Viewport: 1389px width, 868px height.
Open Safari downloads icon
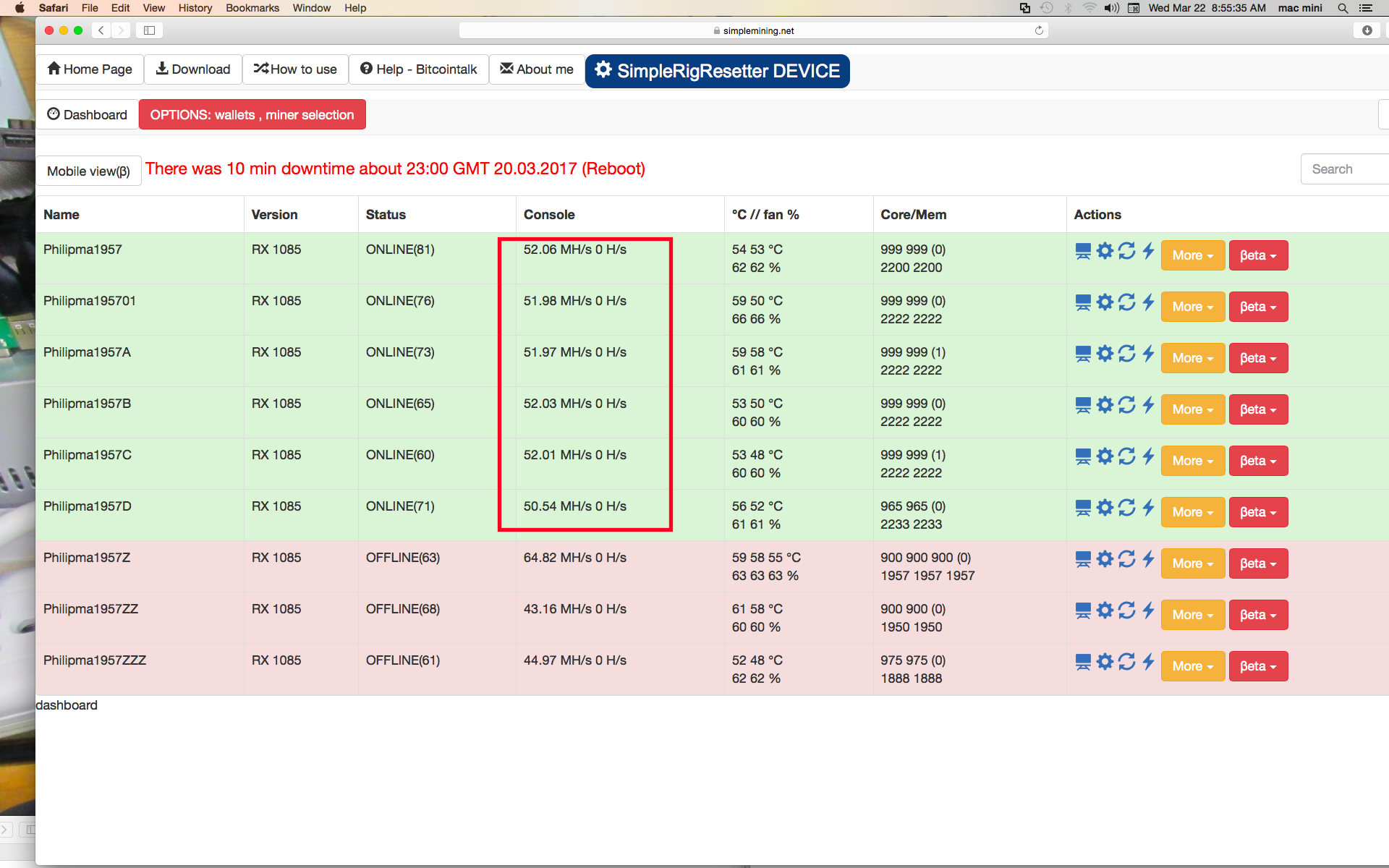pyautogui.click(x=1367, y=30)
